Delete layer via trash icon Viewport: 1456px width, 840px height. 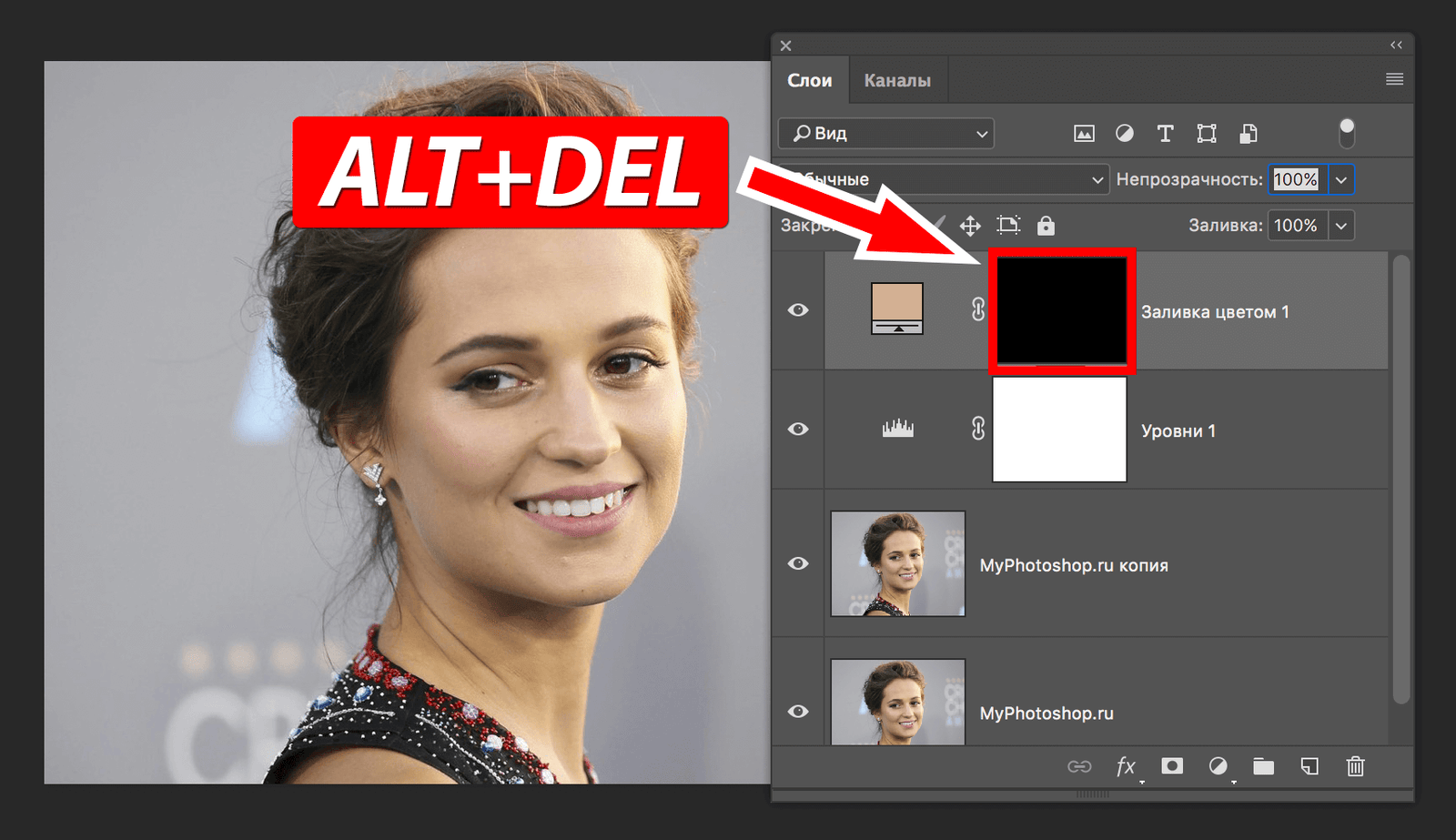coord(1356,767)
